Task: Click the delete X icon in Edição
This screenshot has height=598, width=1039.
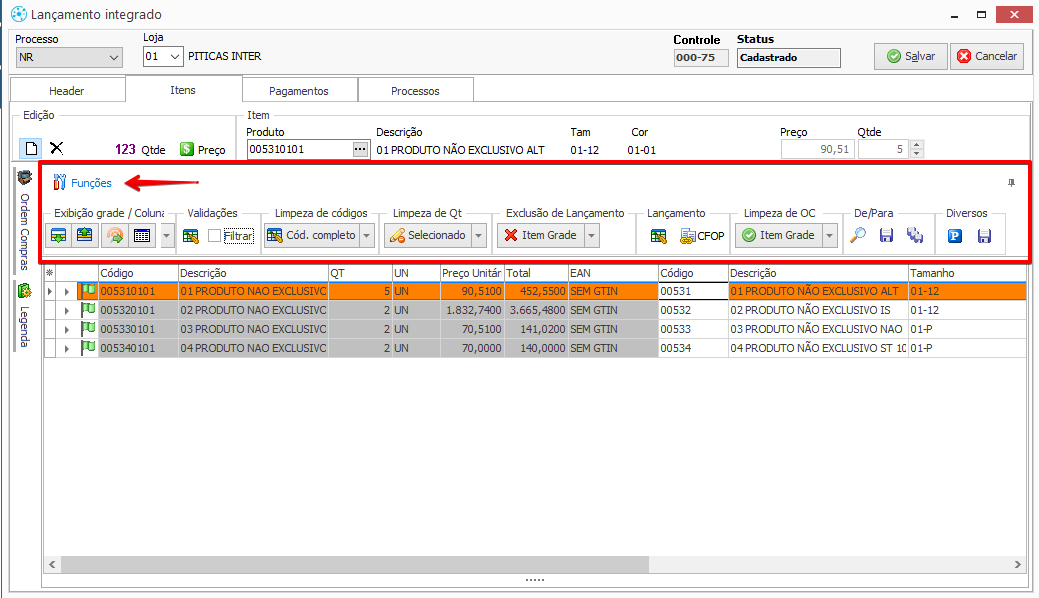Action: tap(57, 148)
